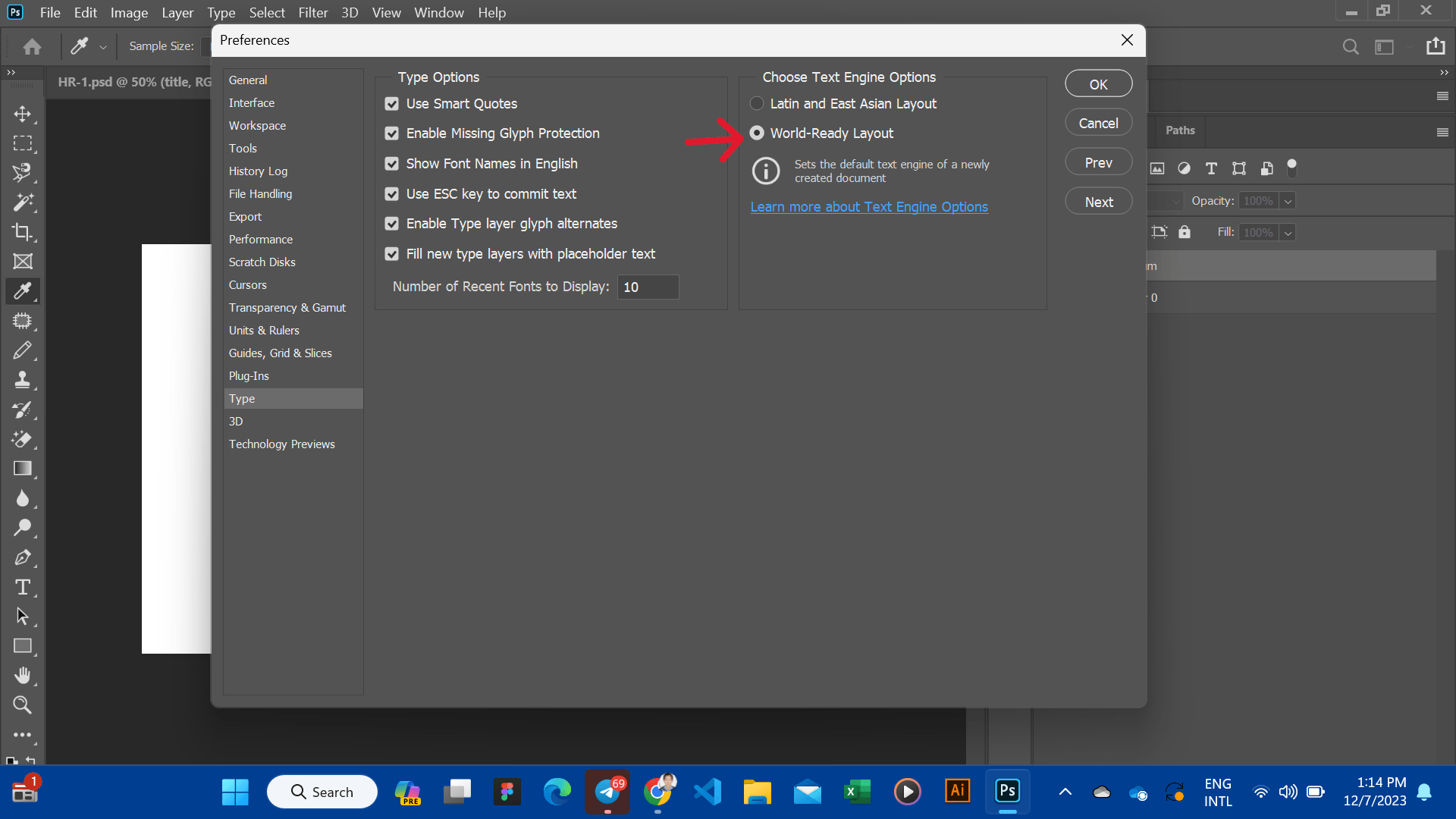Open the File menu
The image size is (1456, 819).
click(x=50, y=13)
